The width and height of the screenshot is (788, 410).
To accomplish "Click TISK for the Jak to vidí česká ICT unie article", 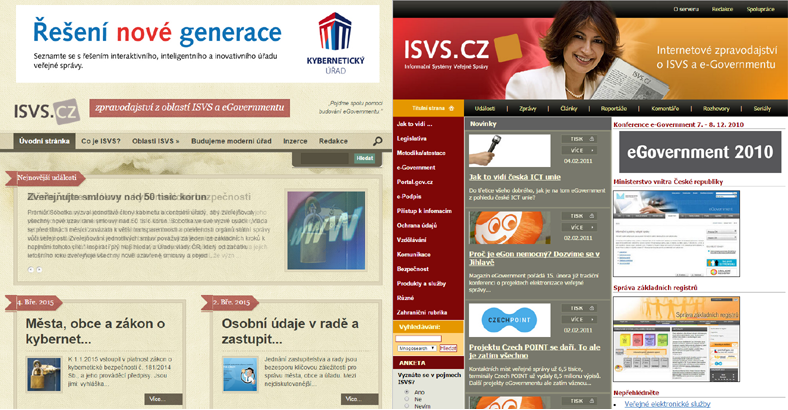I will tap(579, 139).
